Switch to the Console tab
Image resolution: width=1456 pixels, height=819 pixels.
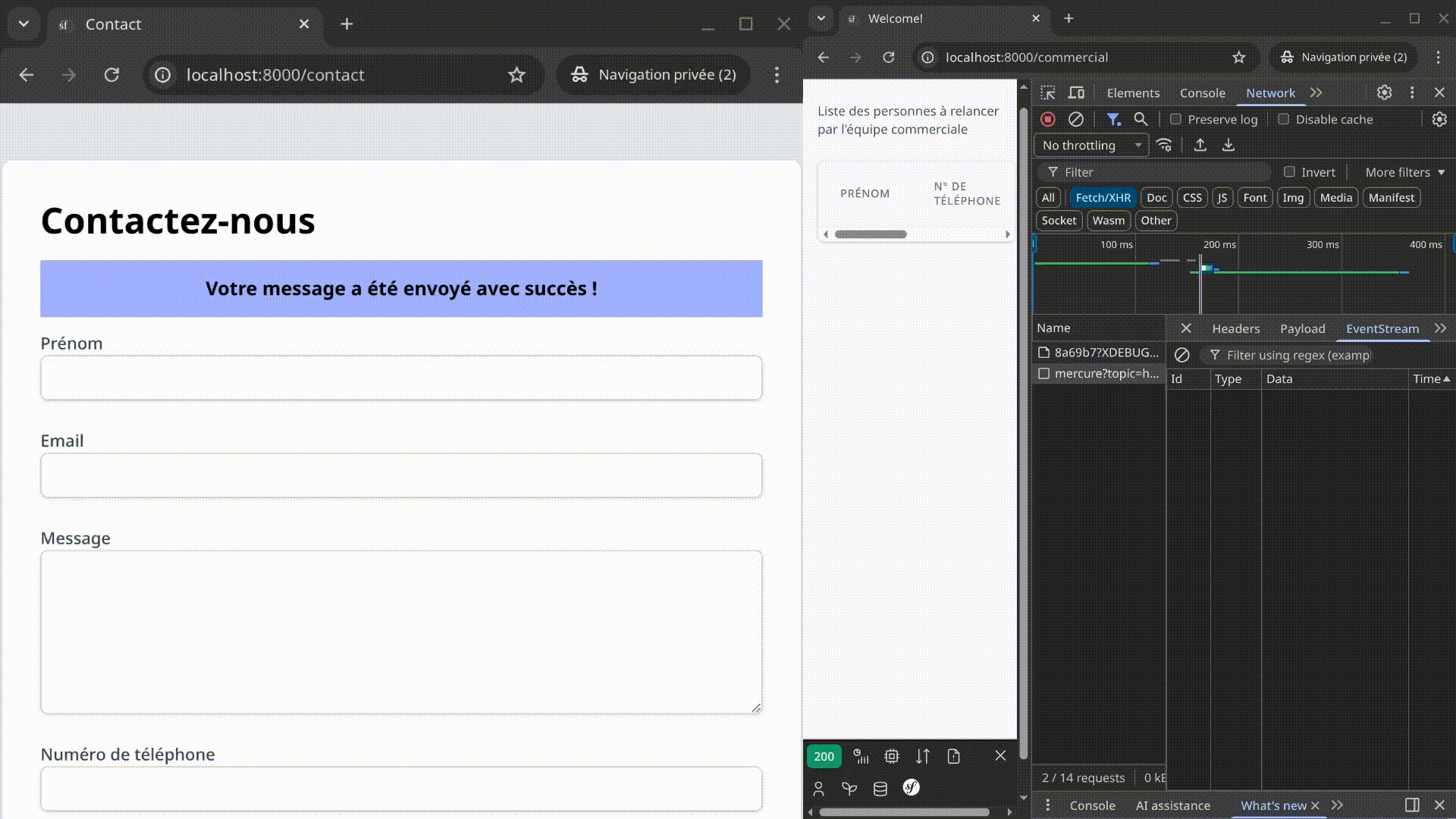click(1202, 93)
